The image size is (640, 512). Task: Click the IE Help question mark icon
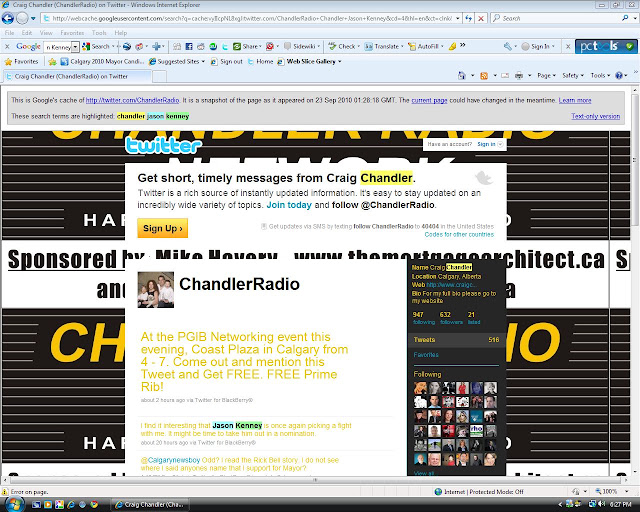click(x=619, y=76)
